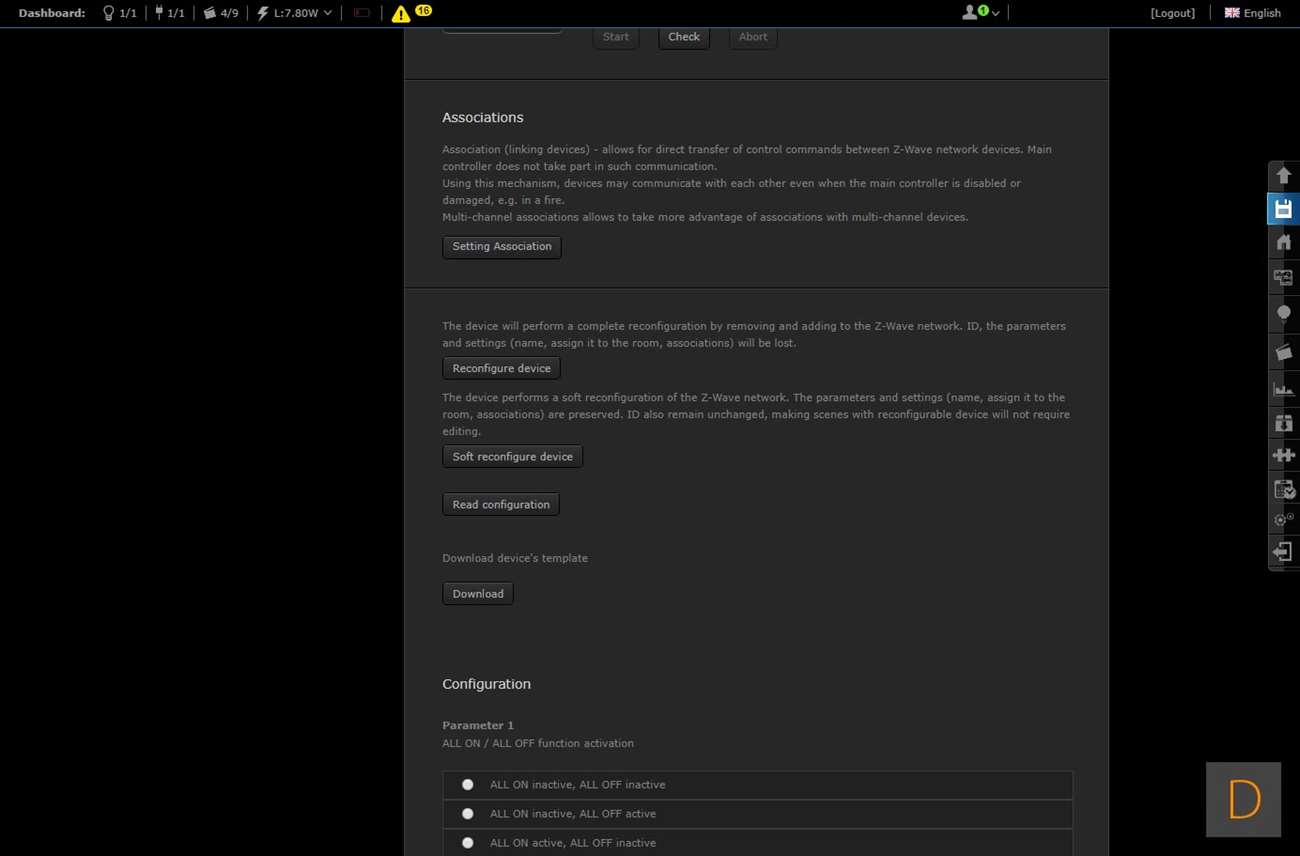Open the energy chart icon in sidebar
Screen dimensions: 1300x856
(x=1284, y=389)
